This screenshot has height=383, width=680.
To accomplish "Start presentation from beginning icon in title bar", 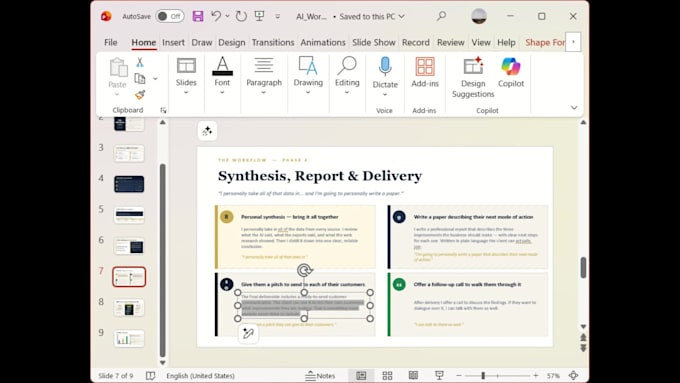I will (259, 16).
